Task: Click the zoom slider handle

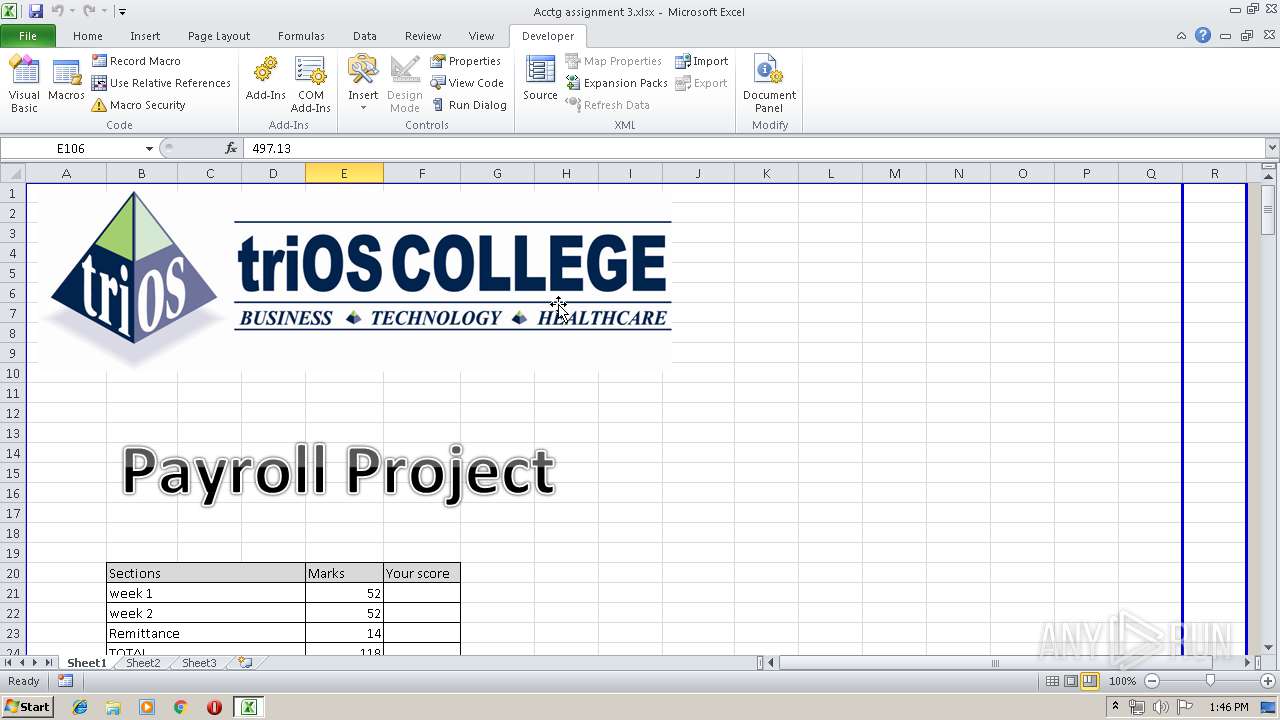Action: click(x=1210, y=681)
